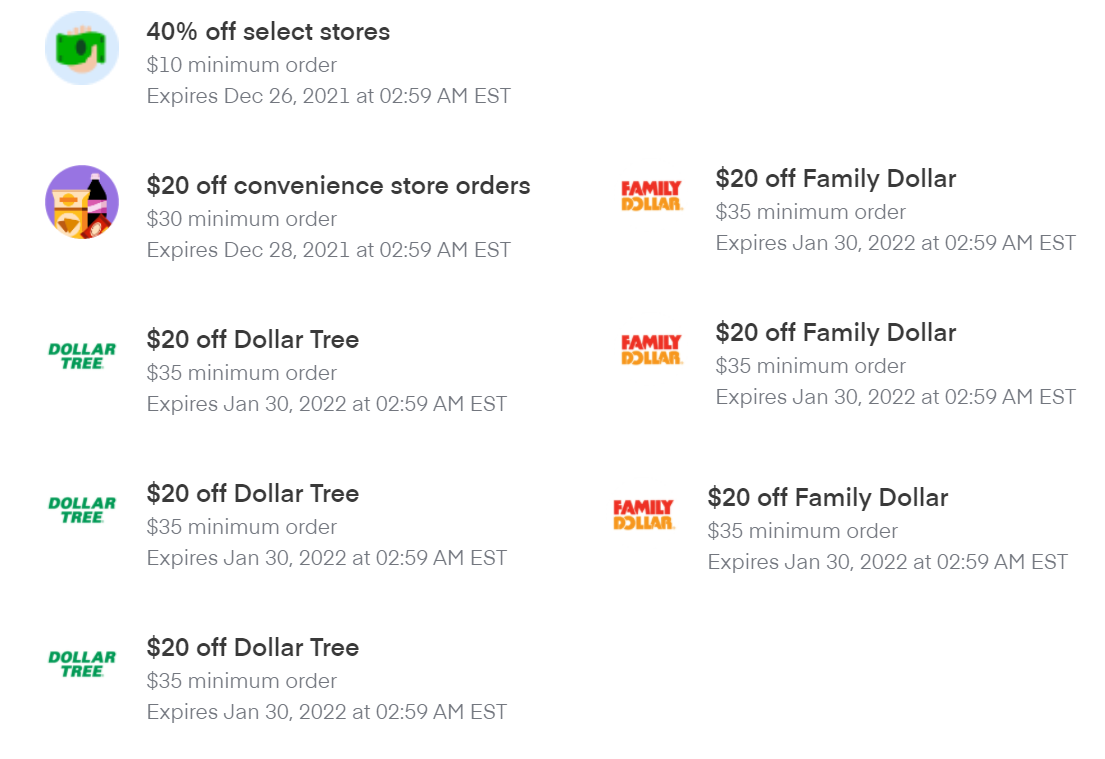Click the green cash icon for 40% off
Image resolution: width=1105 pixels, height=759 pixels.
pos(82,48)
